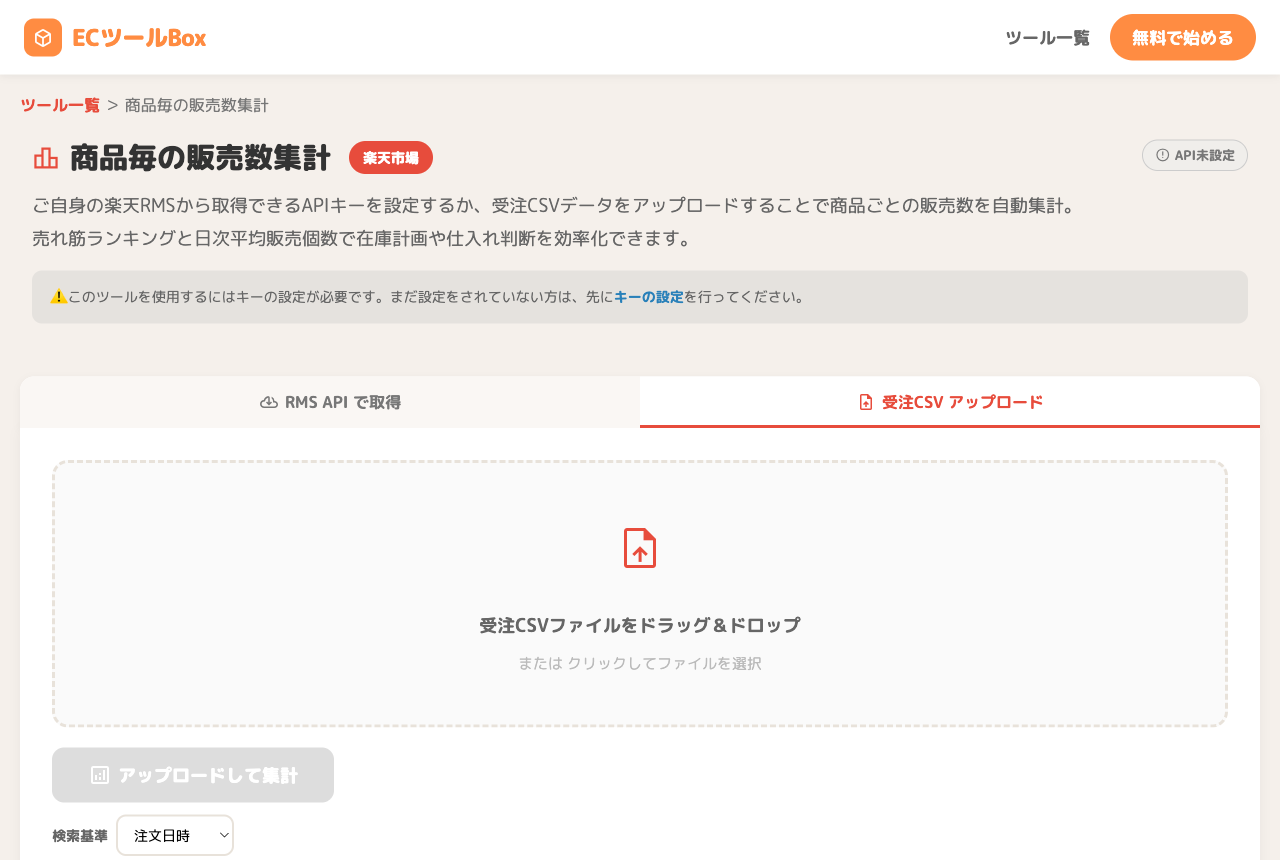Click the 無料で始める button

[1183, 38]
